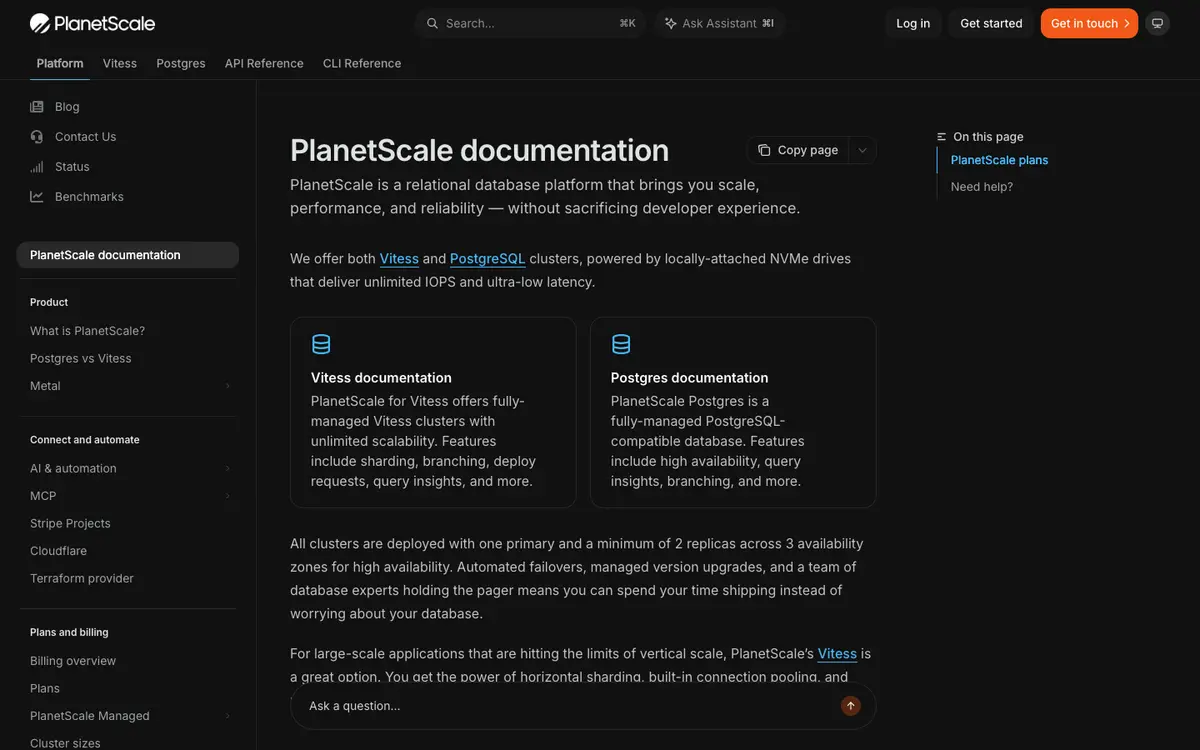Jump to PlanetScale plans section

[x=999, y=160]
